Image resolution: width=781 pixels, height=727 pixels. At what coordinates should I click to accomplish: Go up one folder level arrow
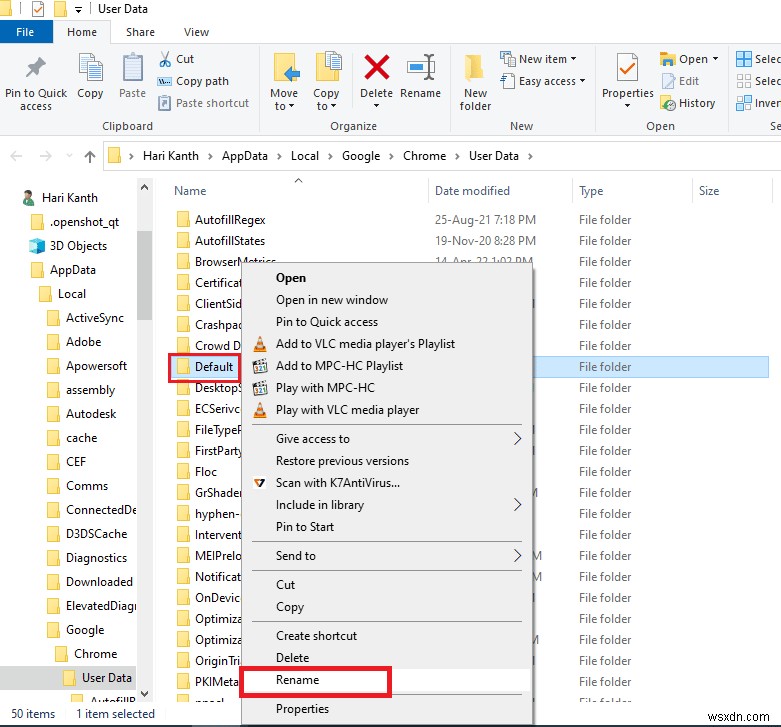click(90, 157)
